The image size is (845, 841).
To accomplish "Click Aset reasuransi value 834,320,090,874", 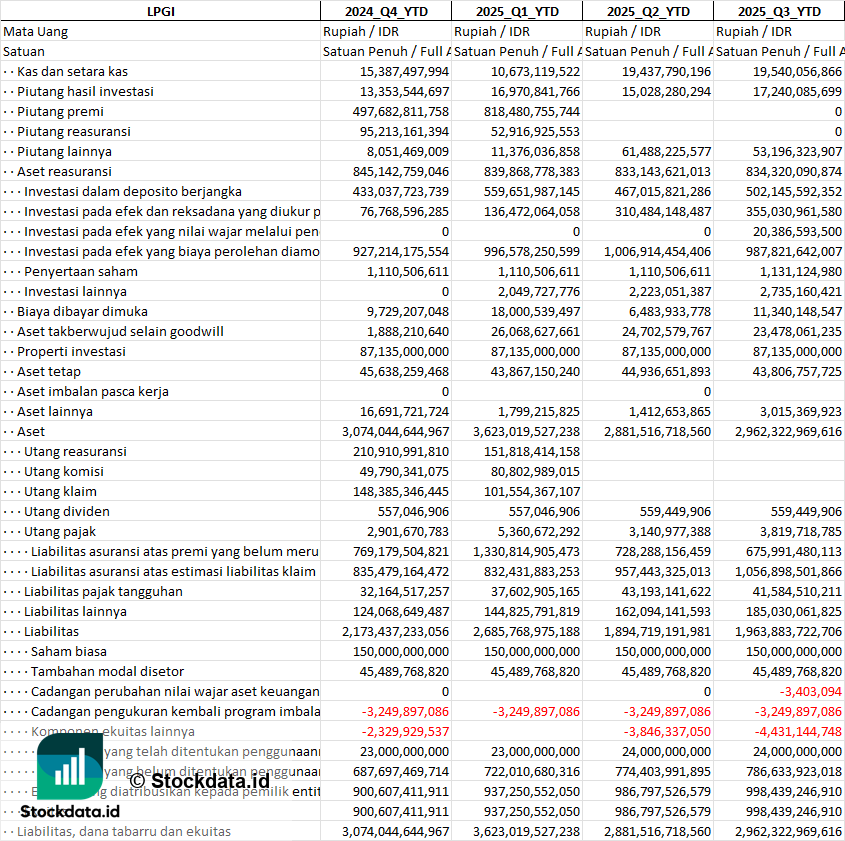I will click(793, 171).
